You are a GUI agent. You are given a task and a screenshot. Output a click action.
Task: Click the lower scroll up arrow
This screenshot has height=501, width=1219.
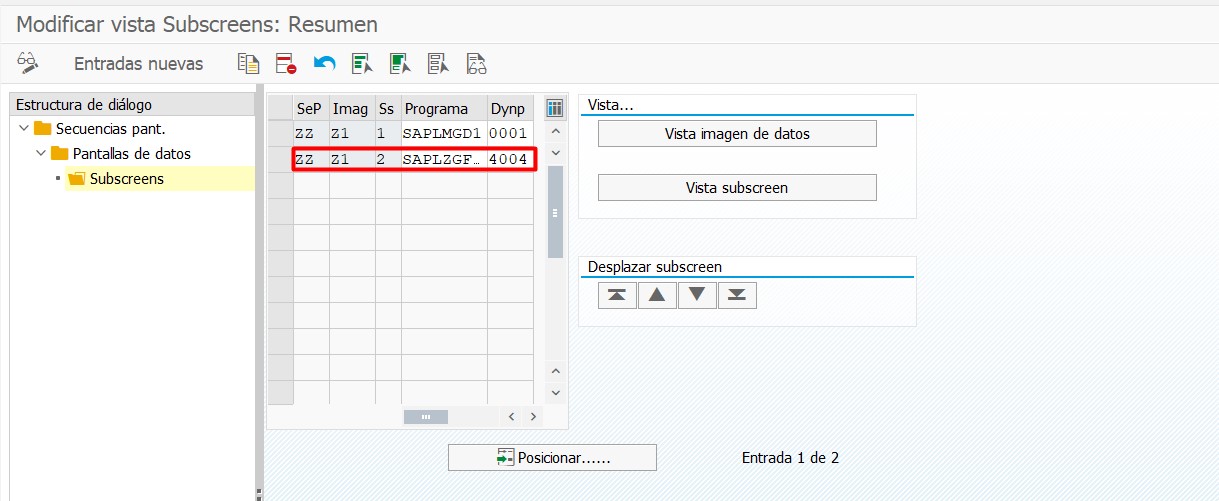click(x=555, y=371)
